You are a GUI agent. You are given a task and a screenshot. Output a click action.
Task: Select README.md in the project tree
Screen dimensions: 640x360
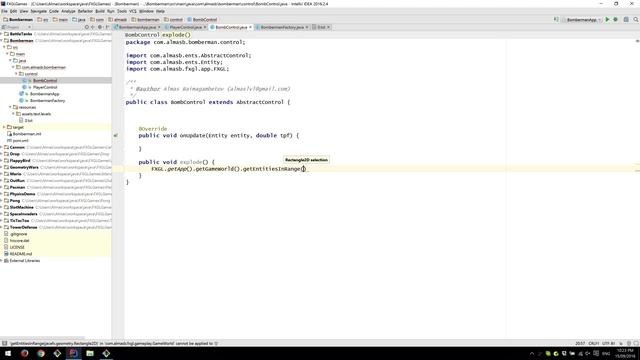click(x=20, y=254)
